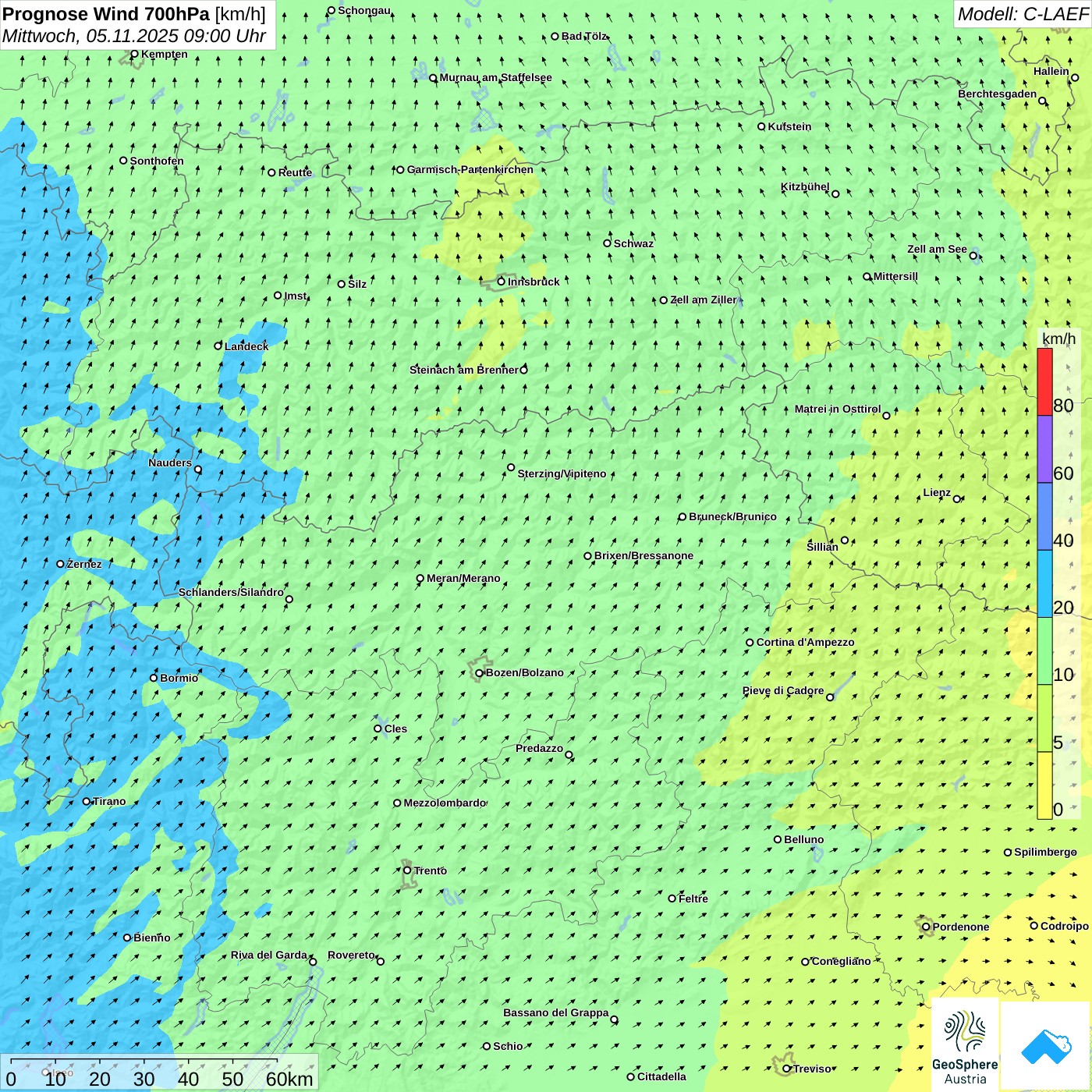The width and height of the screenshot is (1092, 1092).
Task: Click the Mittersill label
Action: (895, 276)
